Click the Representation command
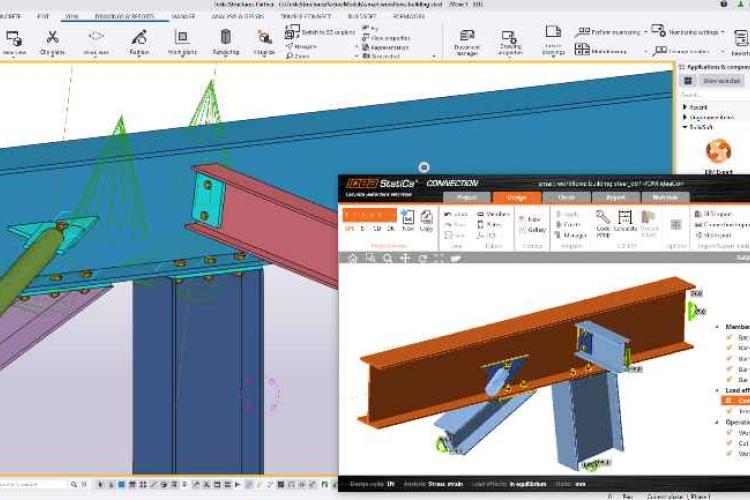Viewport: 750px width, 500px height. point(386,47)
